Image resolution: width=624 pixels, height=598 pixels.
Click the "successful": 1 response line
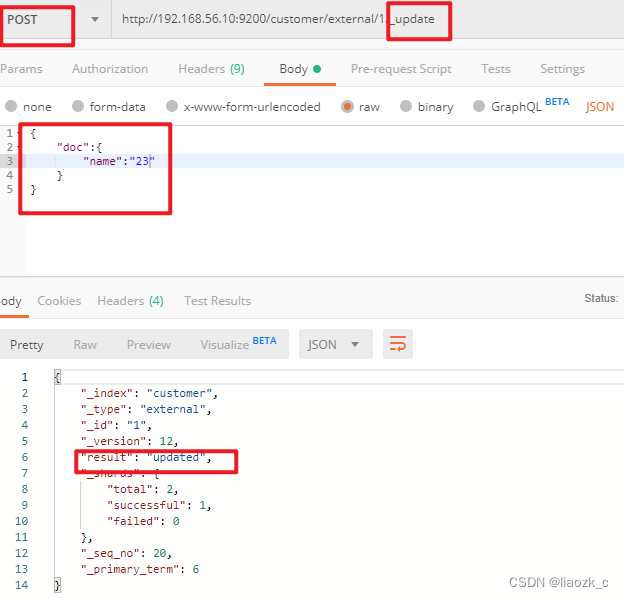pos(159,505)
